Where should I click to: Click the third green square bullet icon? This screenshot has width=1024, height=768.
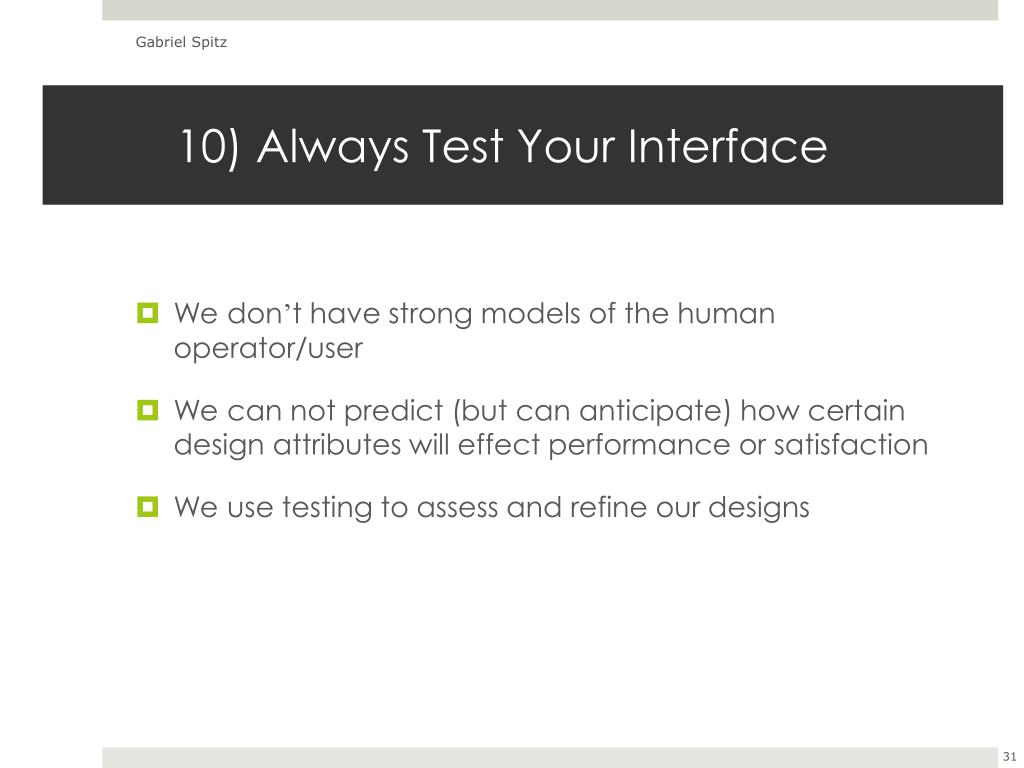pos(148,506)
